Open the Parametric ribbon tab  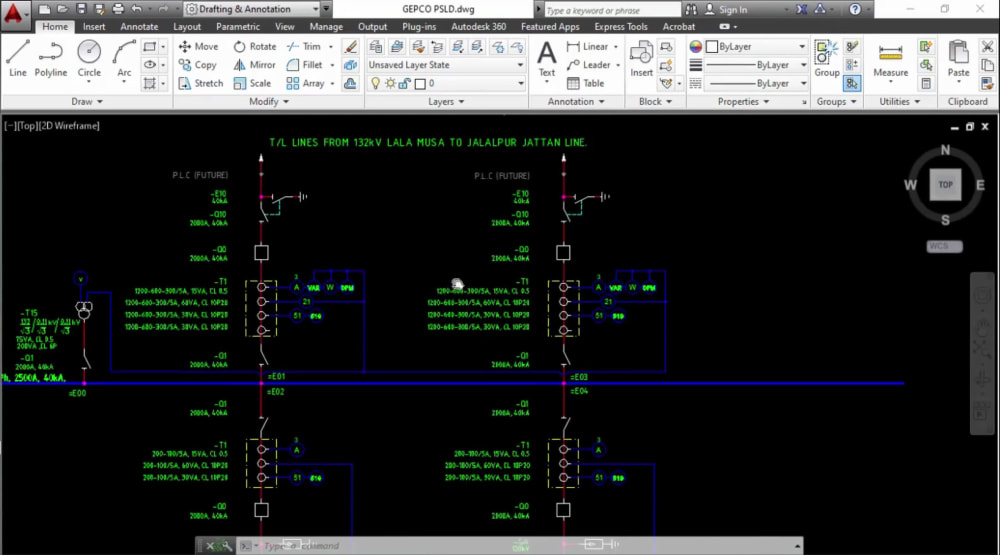click(x=238, y=27)
